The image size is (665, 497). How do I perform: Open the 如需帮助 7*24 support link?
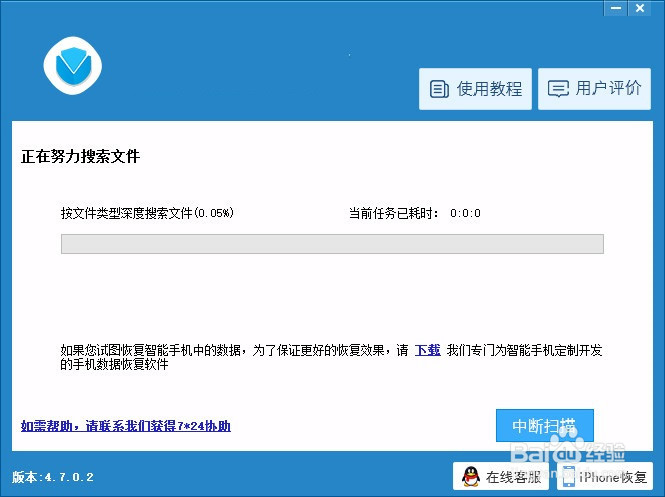[126, 426]
